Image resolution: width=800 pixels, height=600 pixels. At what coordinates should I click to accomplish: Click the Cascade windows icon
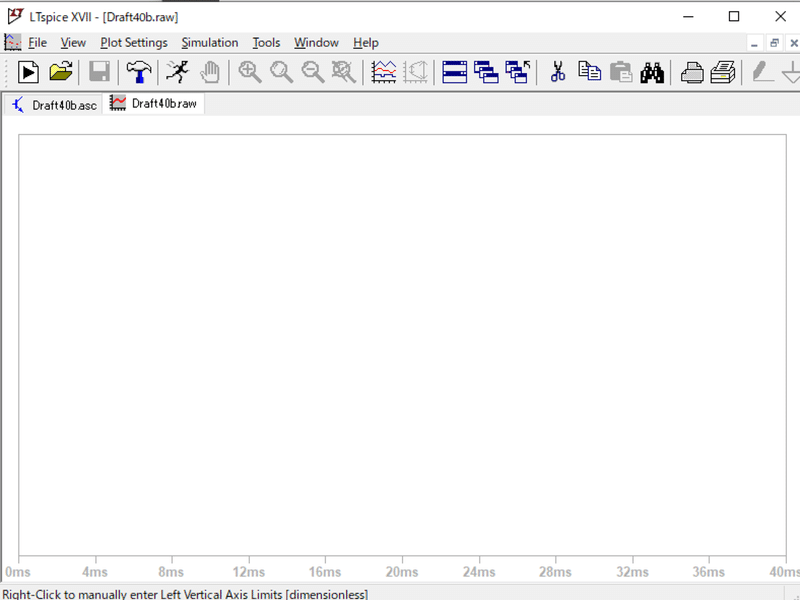(486, 72)
